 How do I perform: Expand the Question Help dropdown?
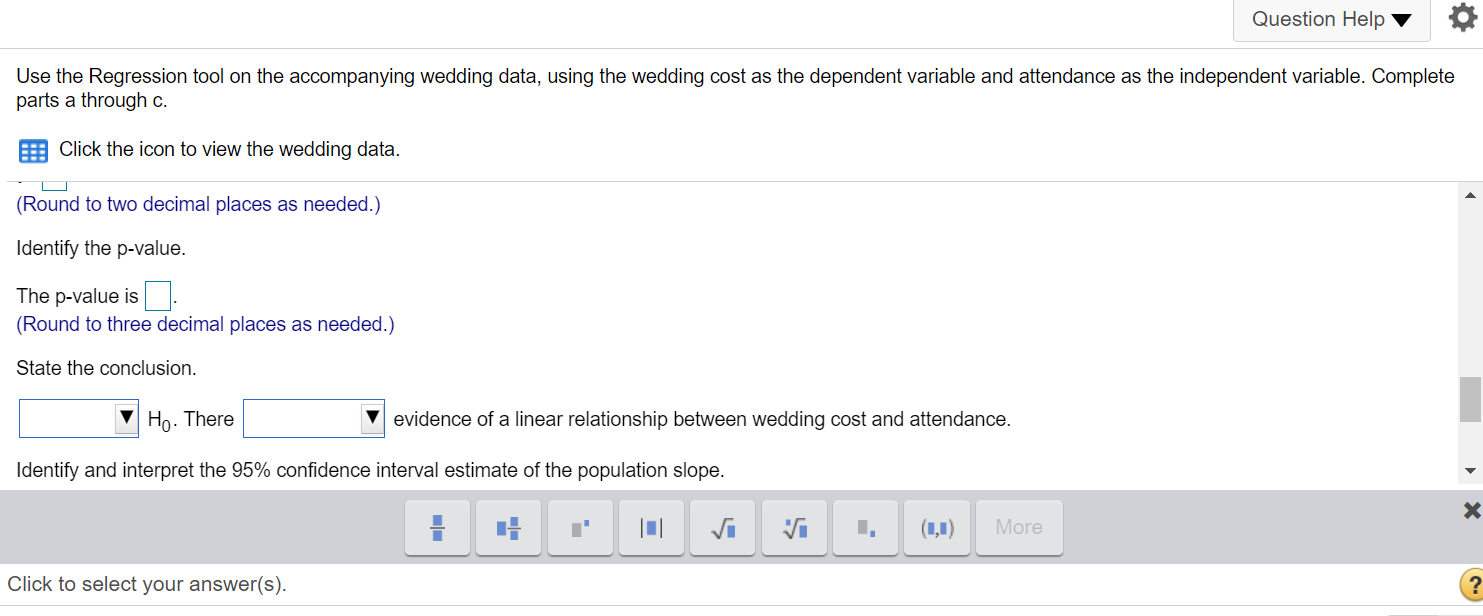[1331, 19]
